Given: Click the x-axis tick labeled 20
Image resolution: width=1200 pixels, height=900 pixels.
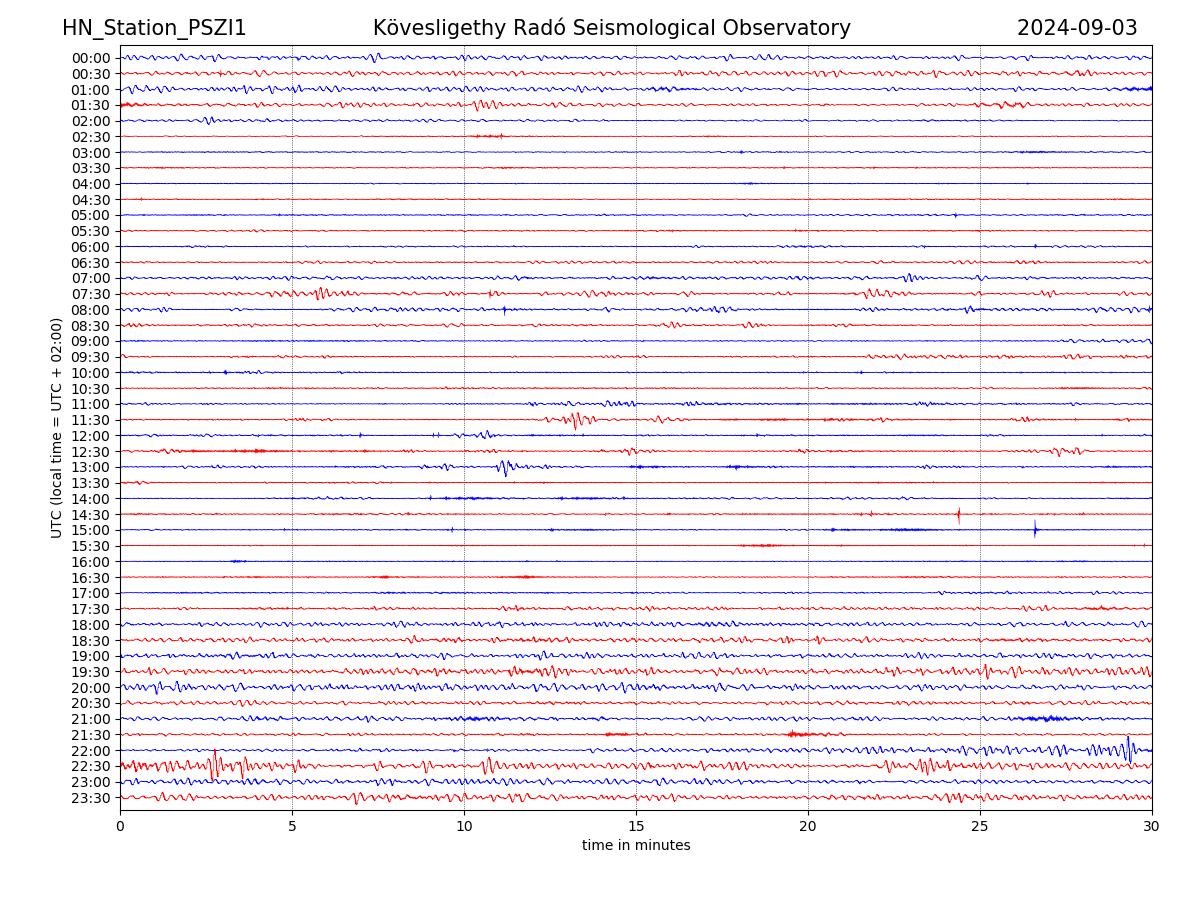Looking at the screenshot, I should point(808,827).
